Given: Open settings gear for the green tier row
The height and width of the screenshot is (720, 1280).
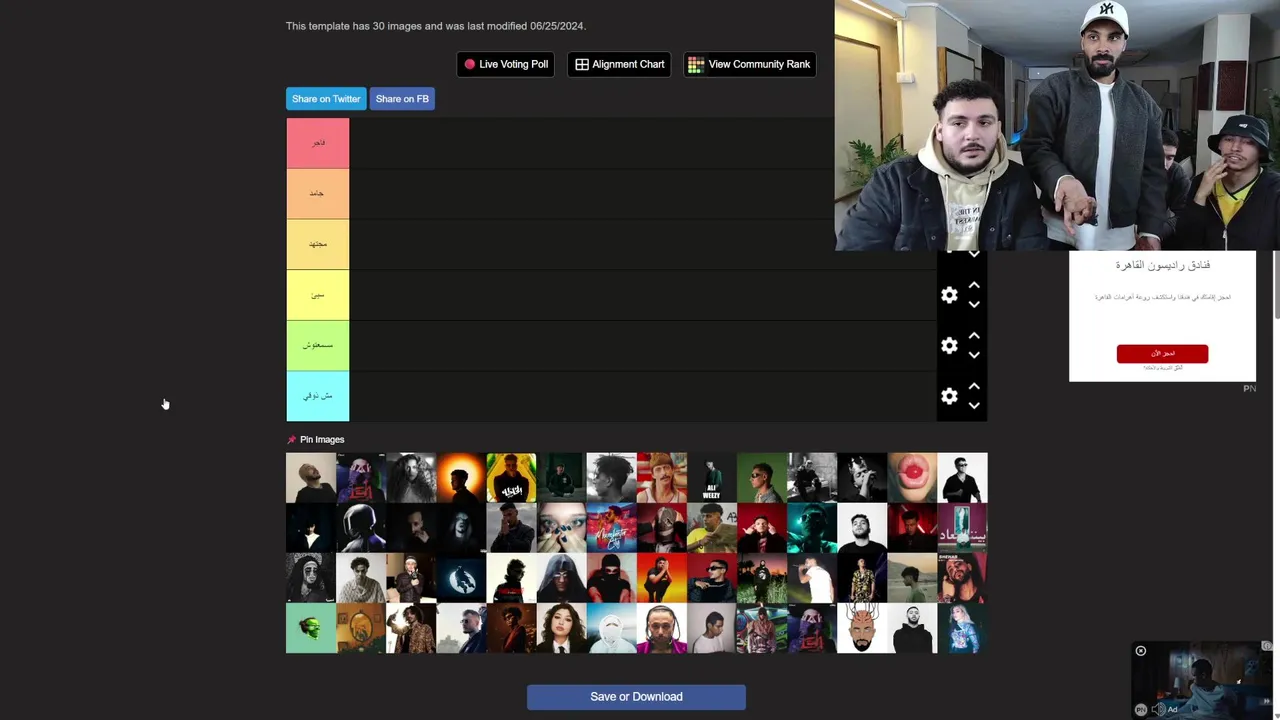Looking at the screenshot, I should pyautogui.click(x=949, y=345).
